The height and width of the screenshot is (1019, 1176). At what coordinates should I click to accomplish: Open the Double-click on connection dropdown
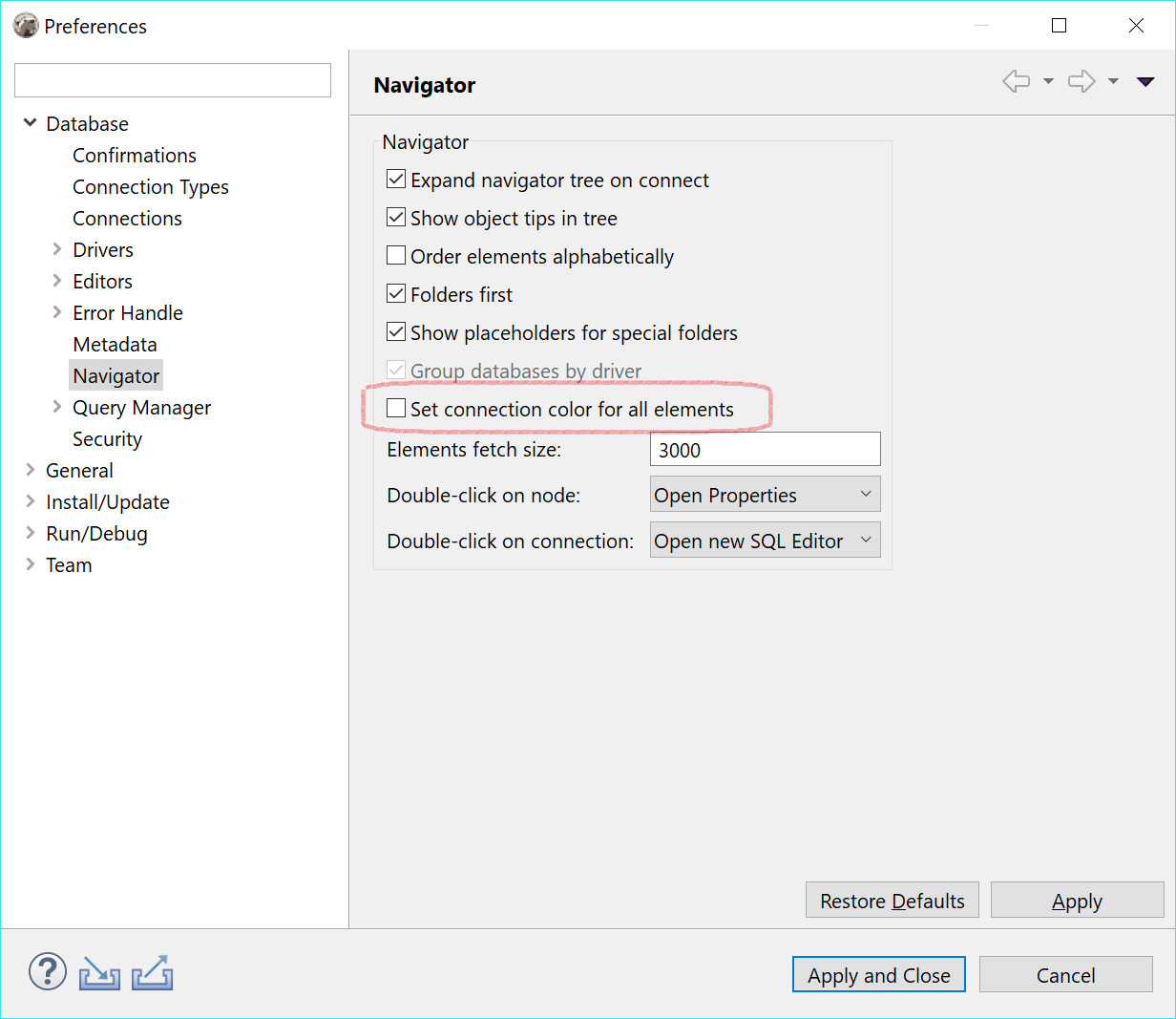tap(764, 540)
